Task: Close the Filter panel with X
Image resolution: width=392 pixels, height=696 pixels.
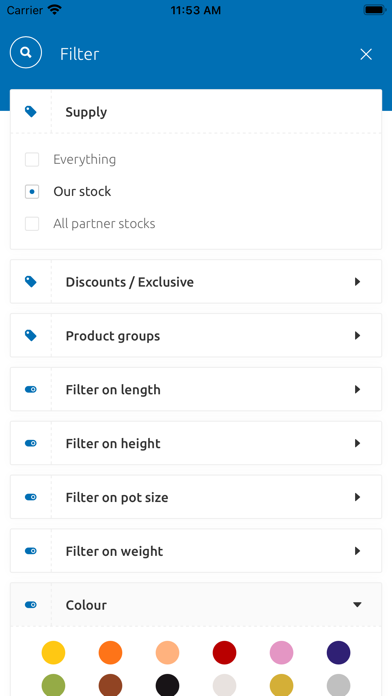Action: [366, 54]
